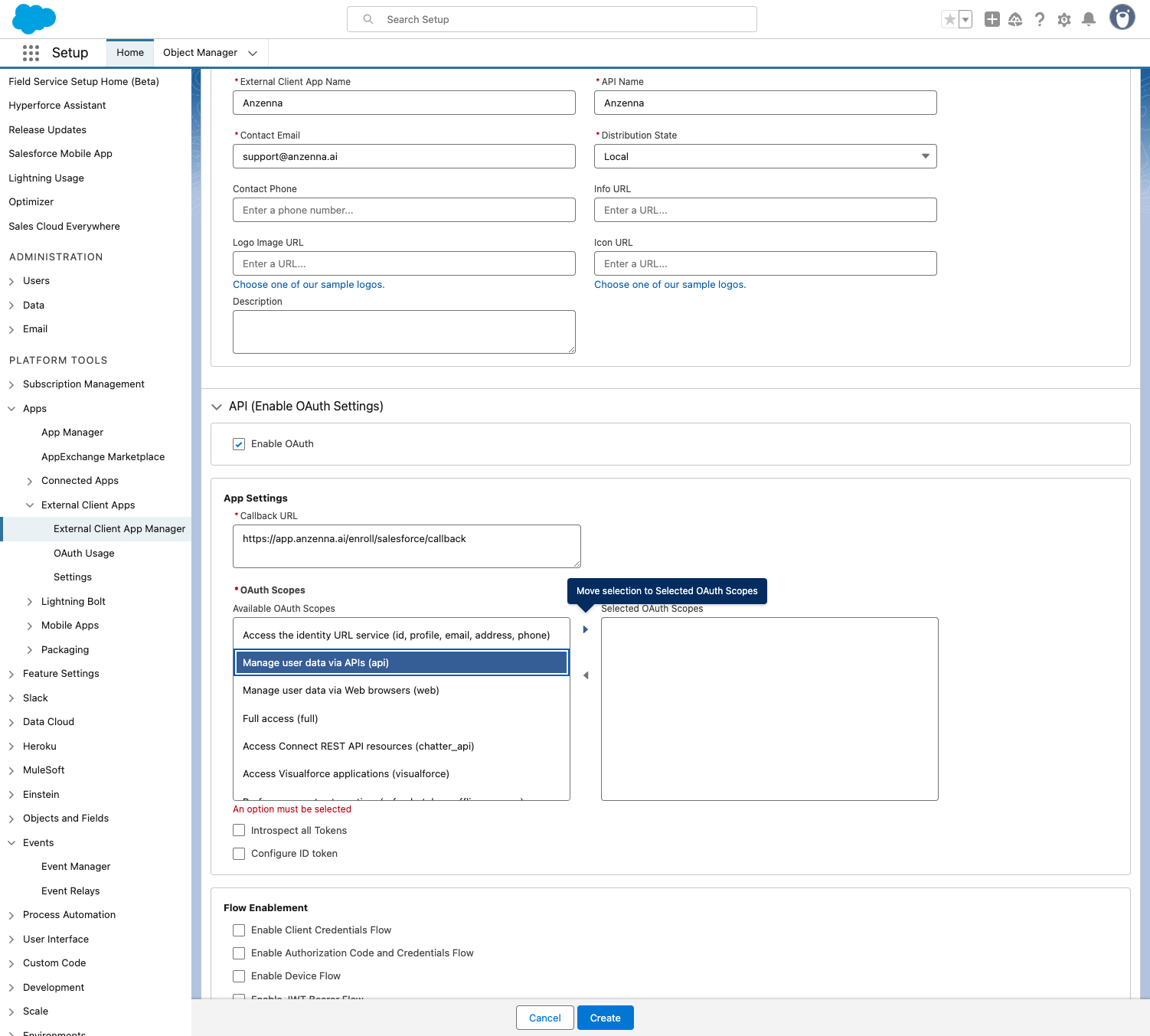Image resolution: width=1150 pixels, height=1036 pixels.
Task: Move selection to Selected OAuth Scopes arrow
Action: tap(586, 629)
